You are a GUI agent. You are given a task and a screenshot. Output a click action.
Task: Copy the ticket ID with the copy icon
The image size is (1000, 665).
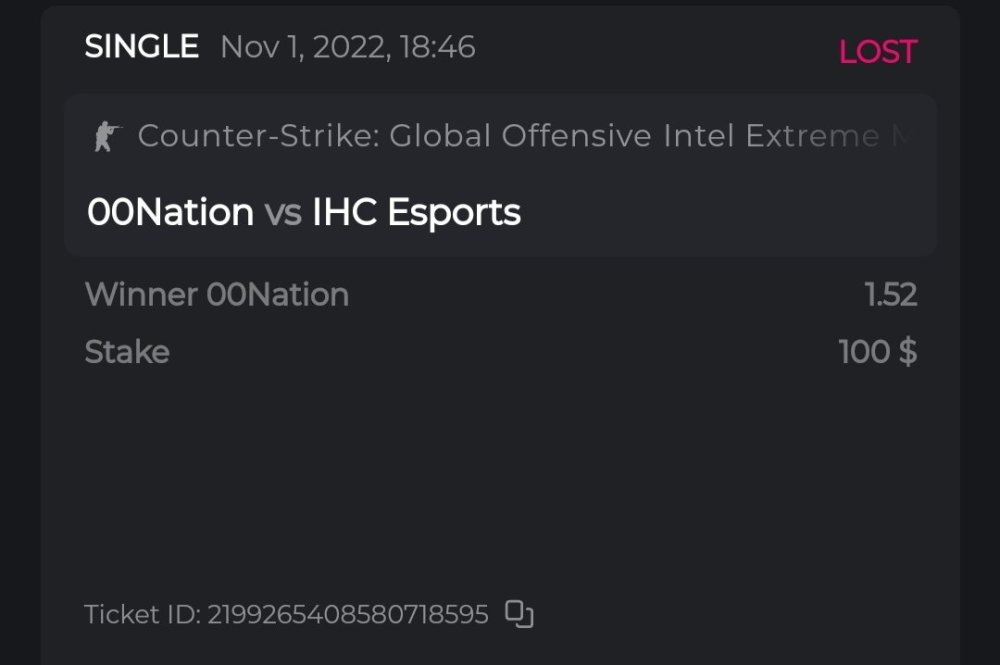519,613
